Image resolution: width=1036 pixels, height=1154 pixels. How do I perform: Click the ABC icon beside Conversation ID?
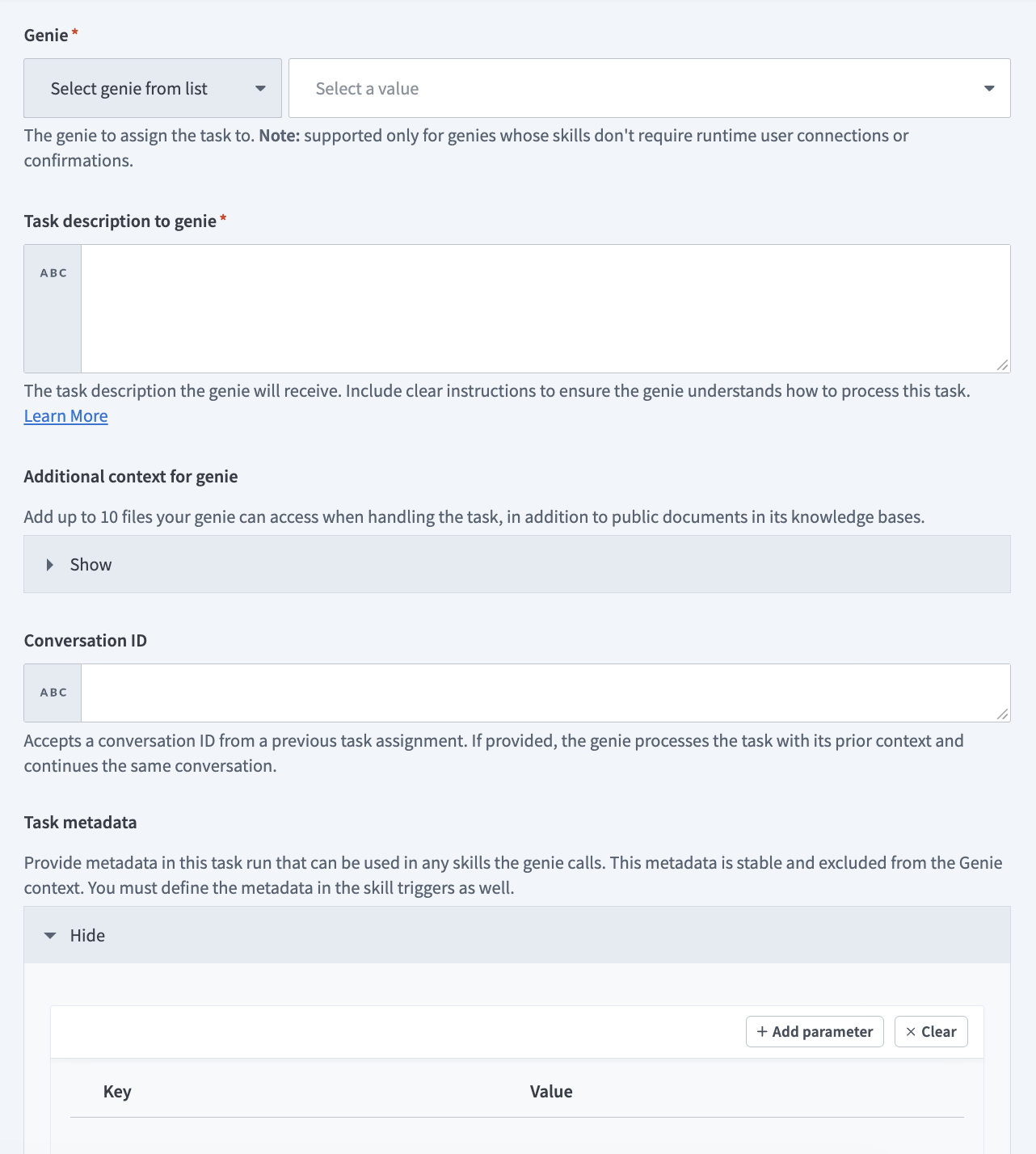pyautogui.click(x=52, y=692)
